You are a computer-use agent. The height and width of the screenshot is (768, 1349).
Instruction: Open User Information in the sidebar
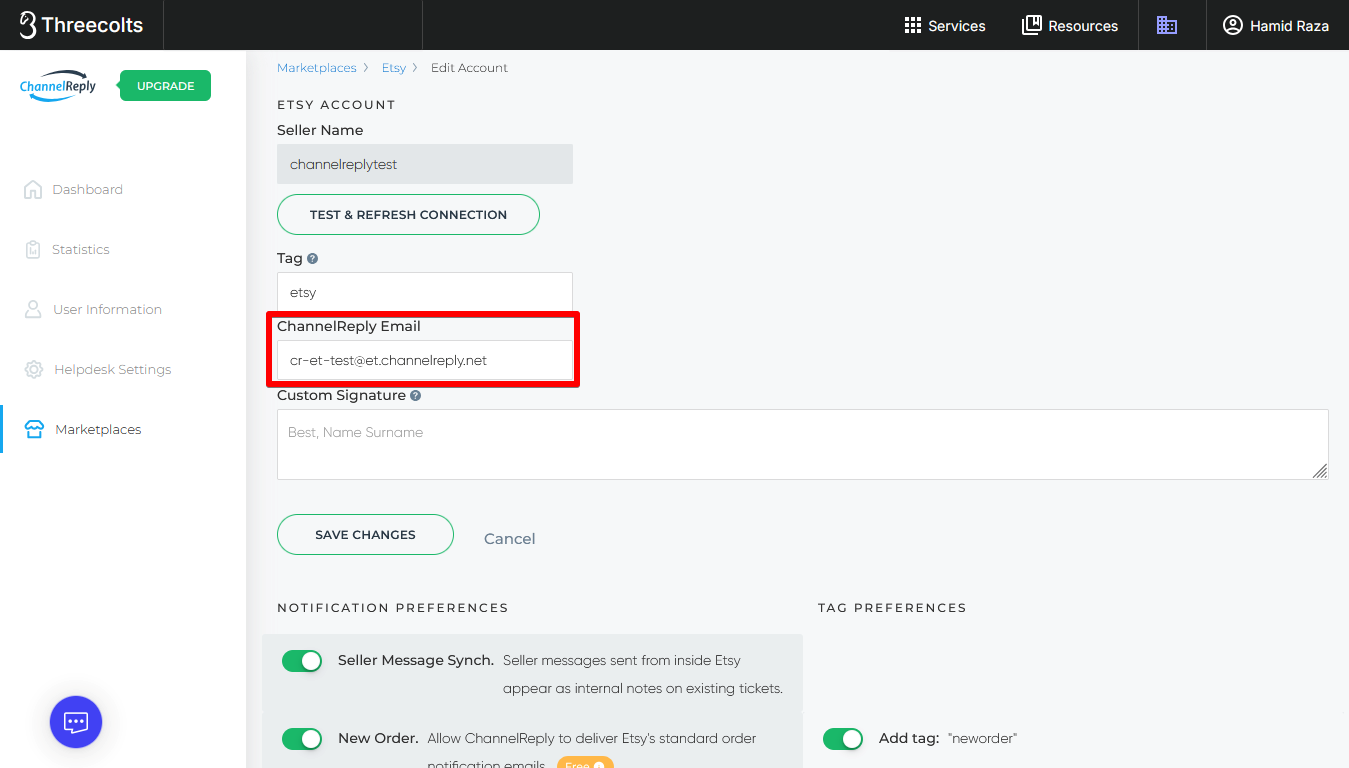click(x=107, y=309)
